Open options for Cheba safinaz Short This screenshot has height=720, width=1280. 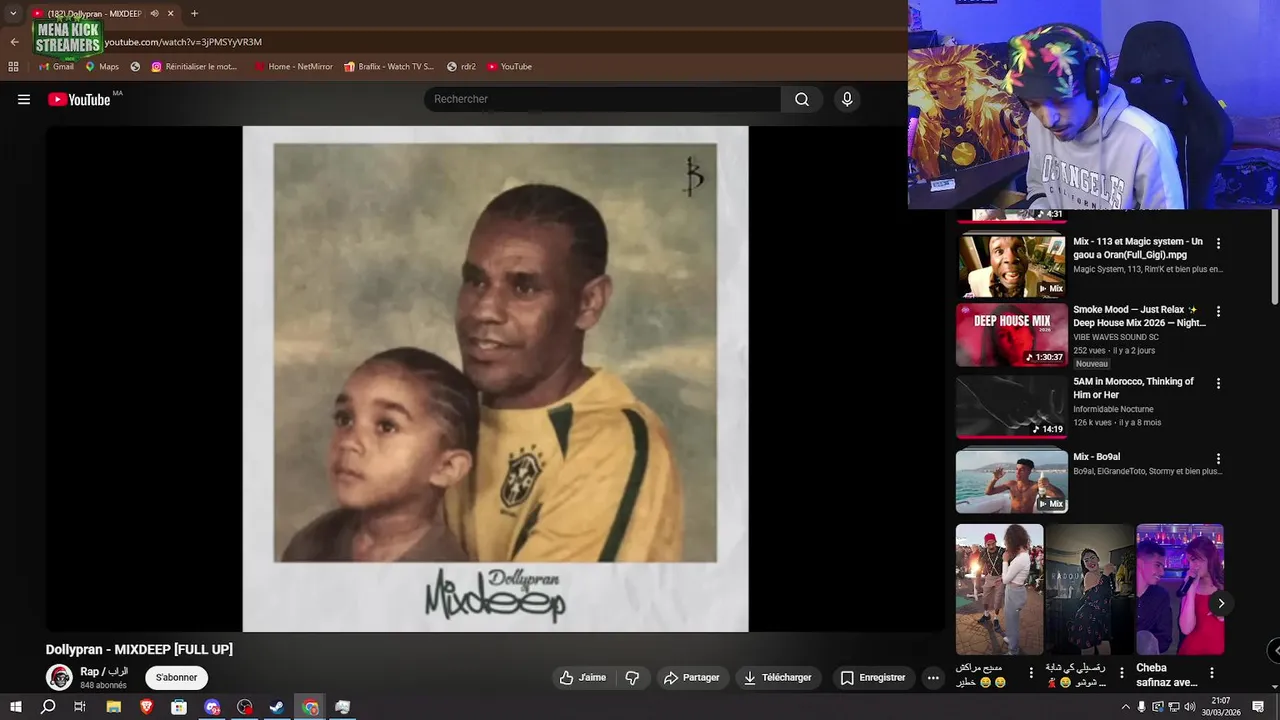(1212, 673)
